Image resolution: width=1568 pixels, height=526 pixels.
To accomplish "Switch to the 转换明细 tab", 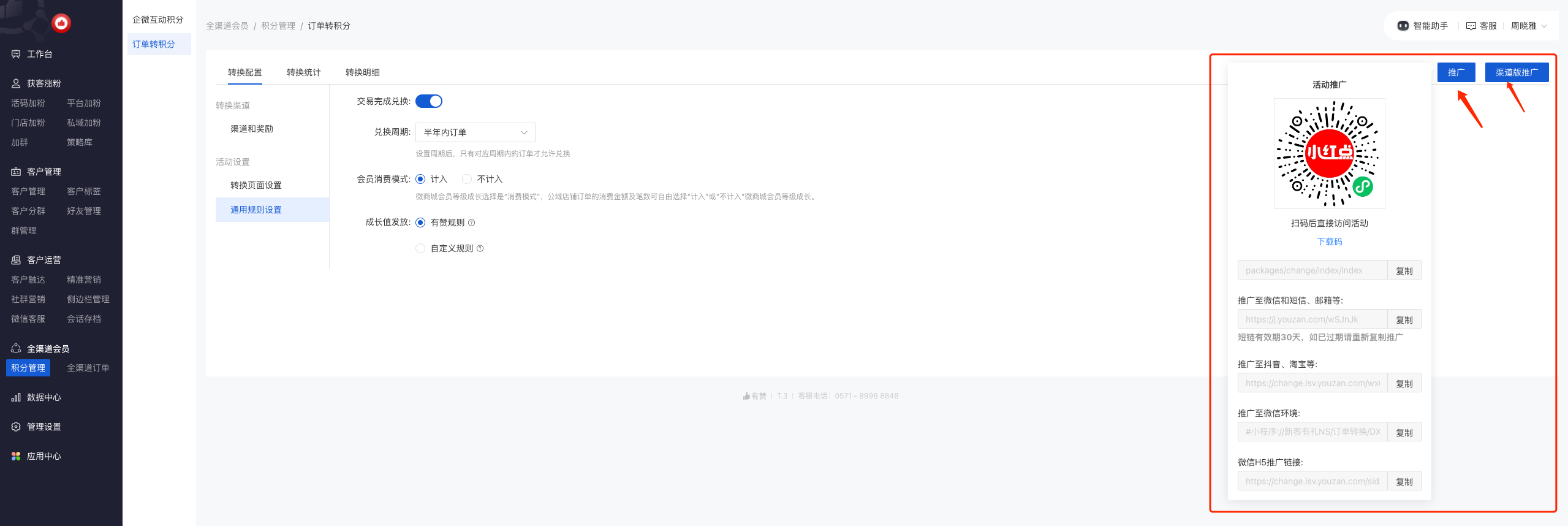I will (362, 72).
